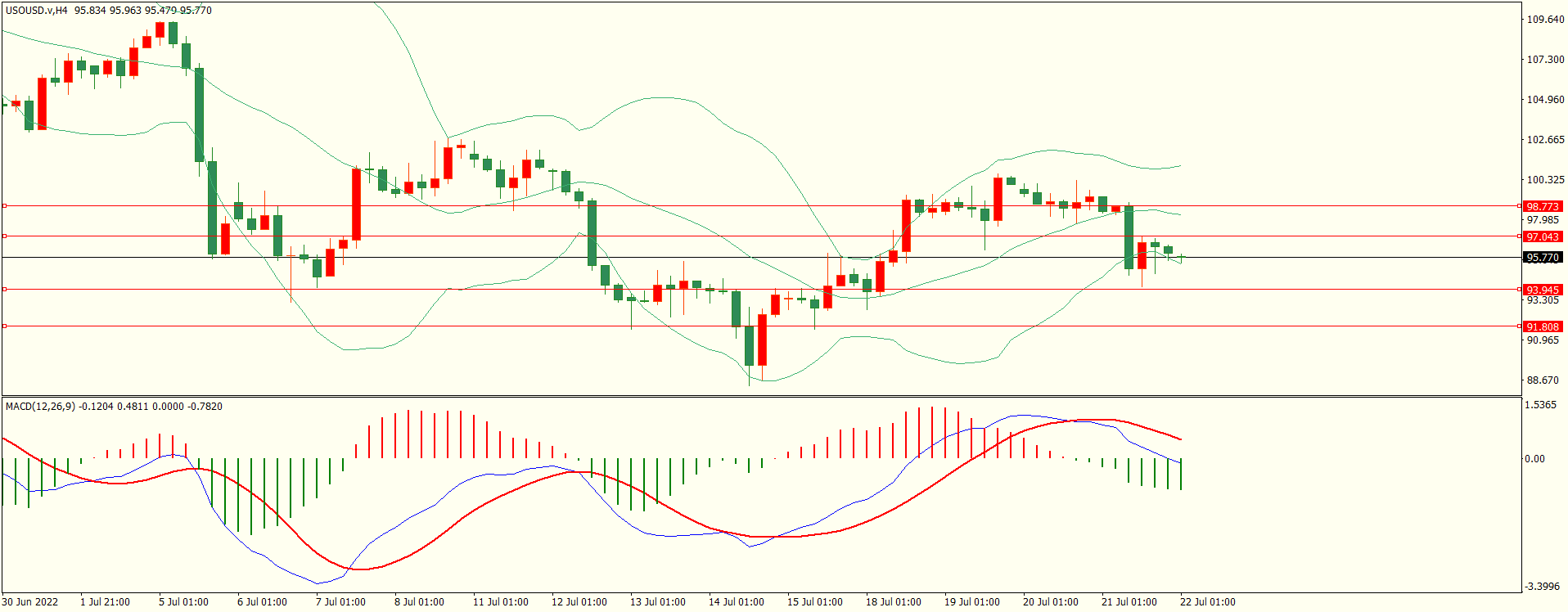Click the 18 Jul 01:00 time label
This screenshot has height=612, width=1568.
(x=894, y=602)
